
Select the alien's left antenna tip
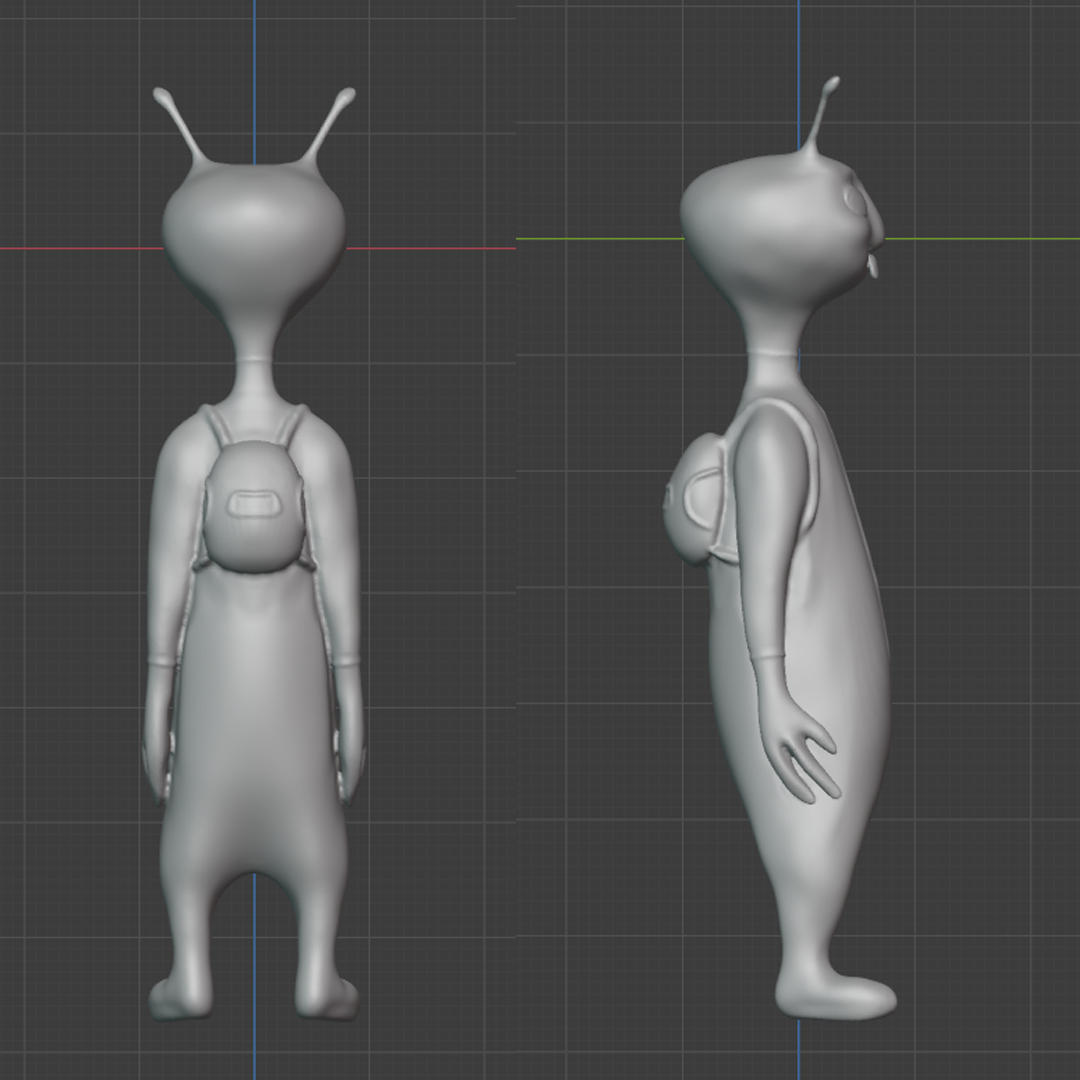coord(163,96)
